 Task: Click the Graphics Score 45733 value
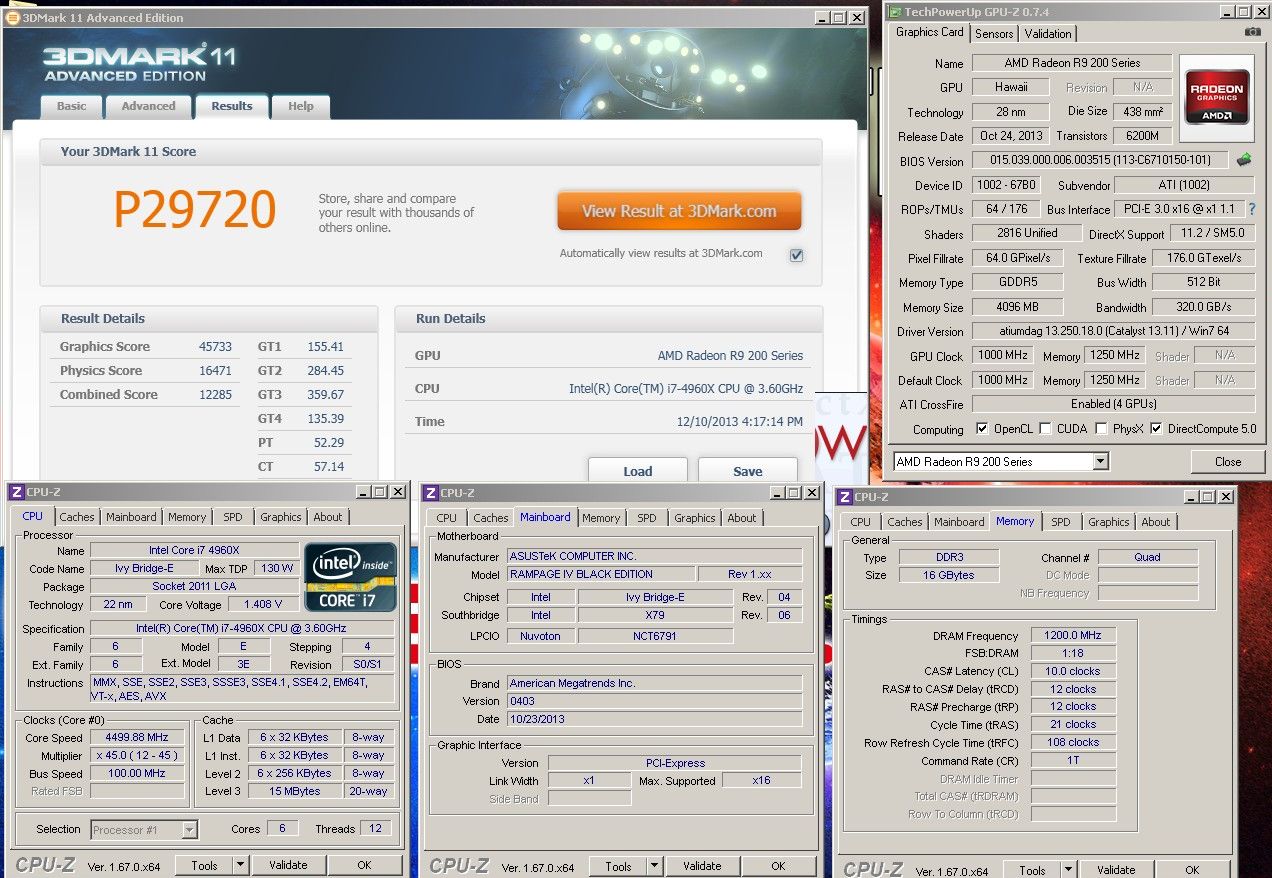click(215, 347)
